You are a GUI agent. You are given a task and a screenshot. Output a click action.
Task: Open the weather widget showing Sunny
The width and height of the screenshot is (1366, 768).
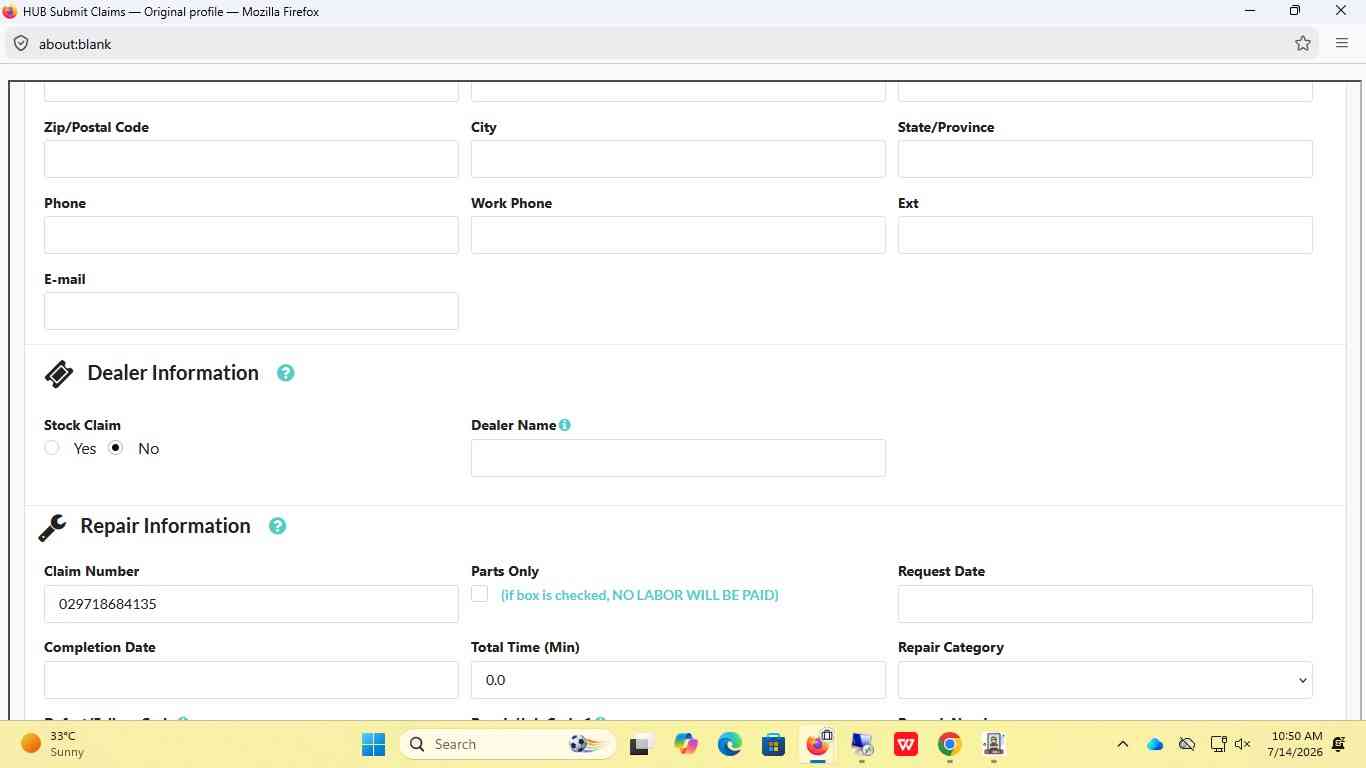[x=55, y=744]
